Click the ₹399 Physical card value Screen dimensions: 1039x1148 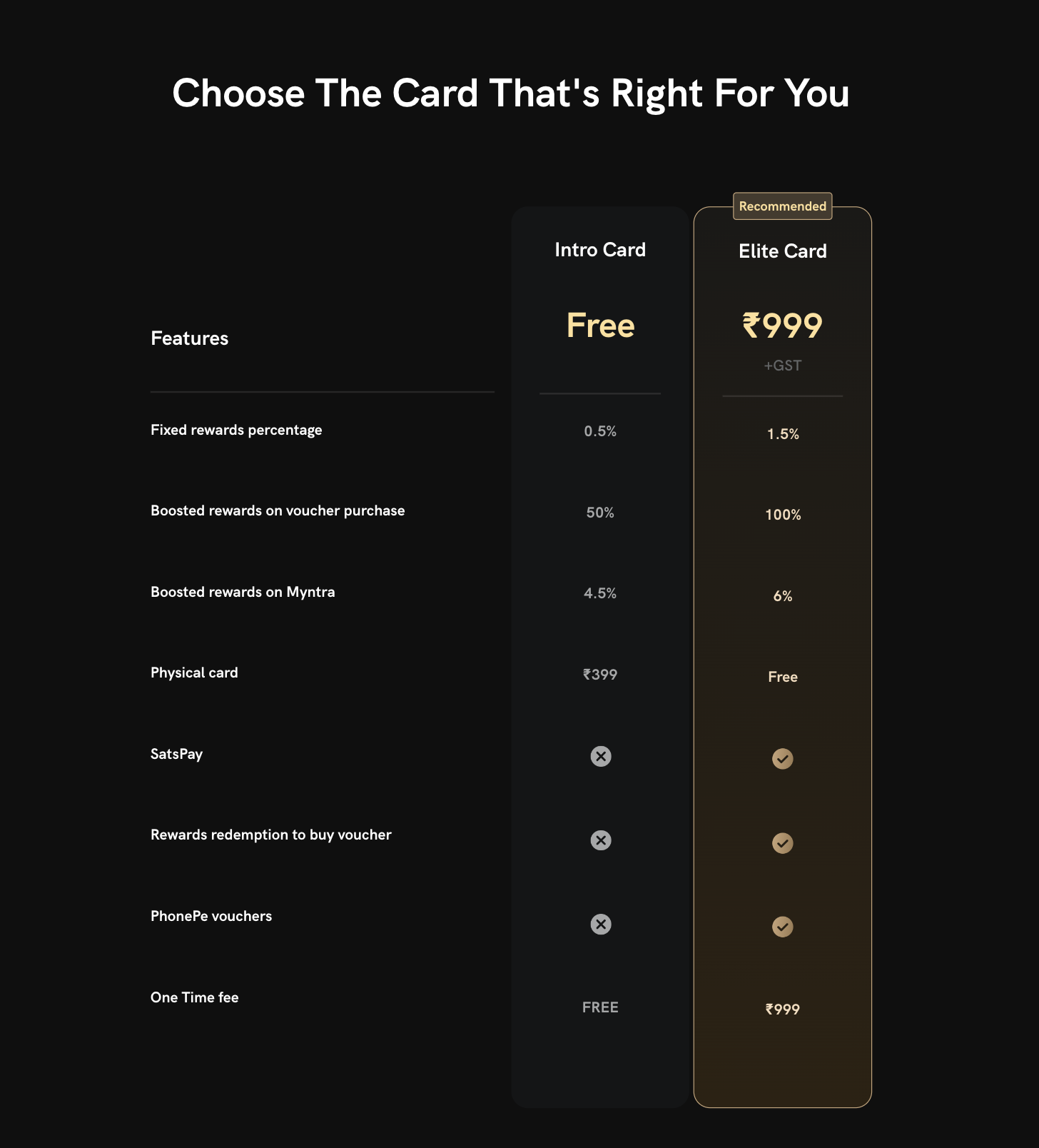point(600,675)
